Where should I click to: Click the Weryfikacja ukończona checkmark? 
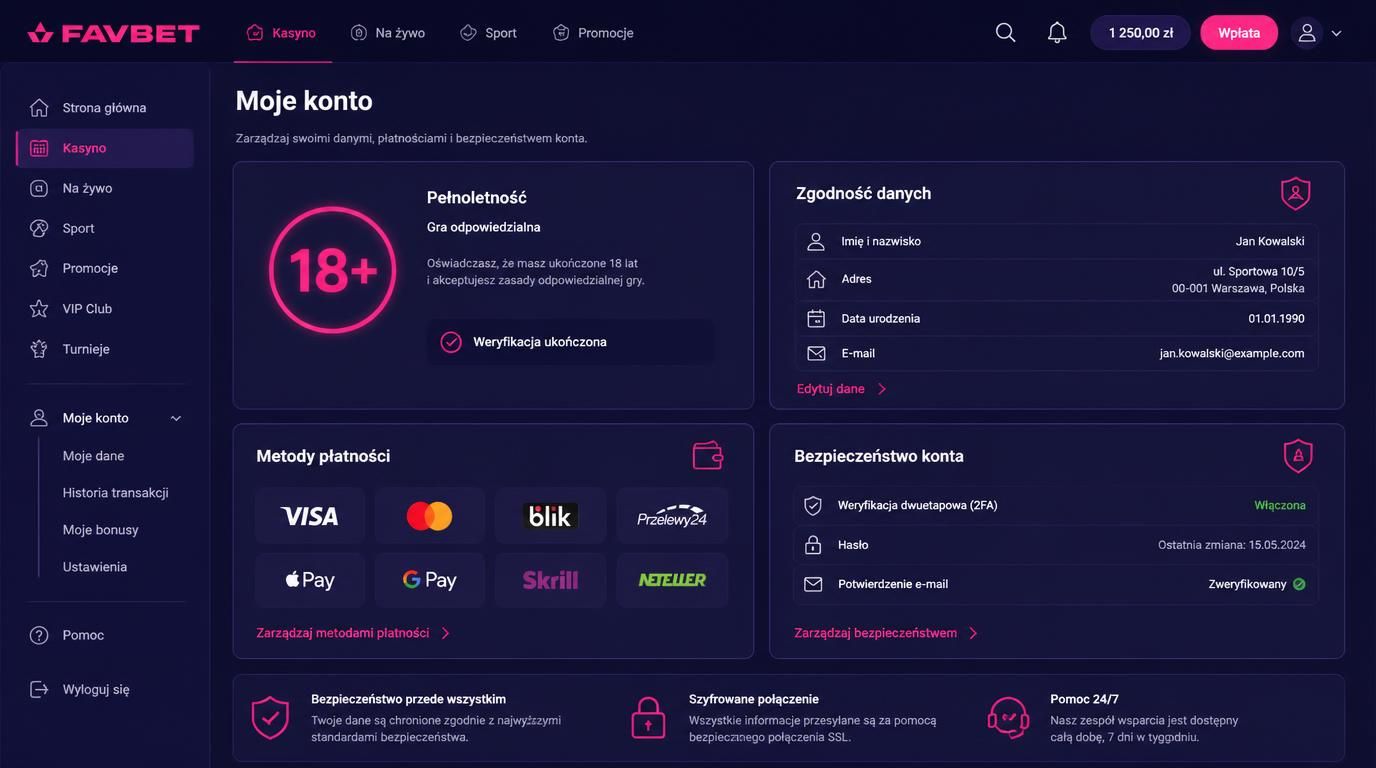(x=451, y=342)
